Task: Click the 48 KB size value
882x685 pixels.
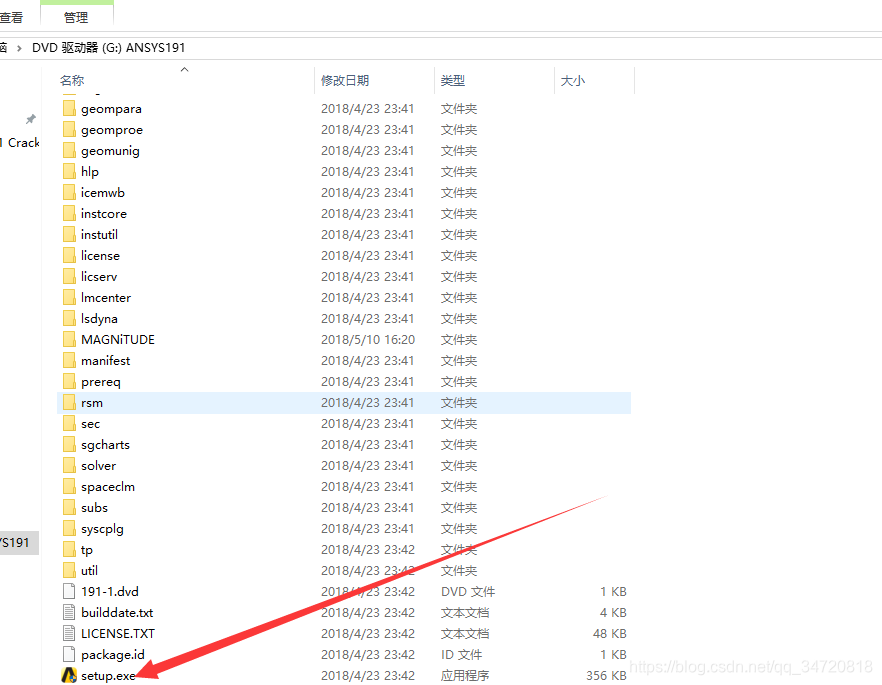Action: pos(610,633)
